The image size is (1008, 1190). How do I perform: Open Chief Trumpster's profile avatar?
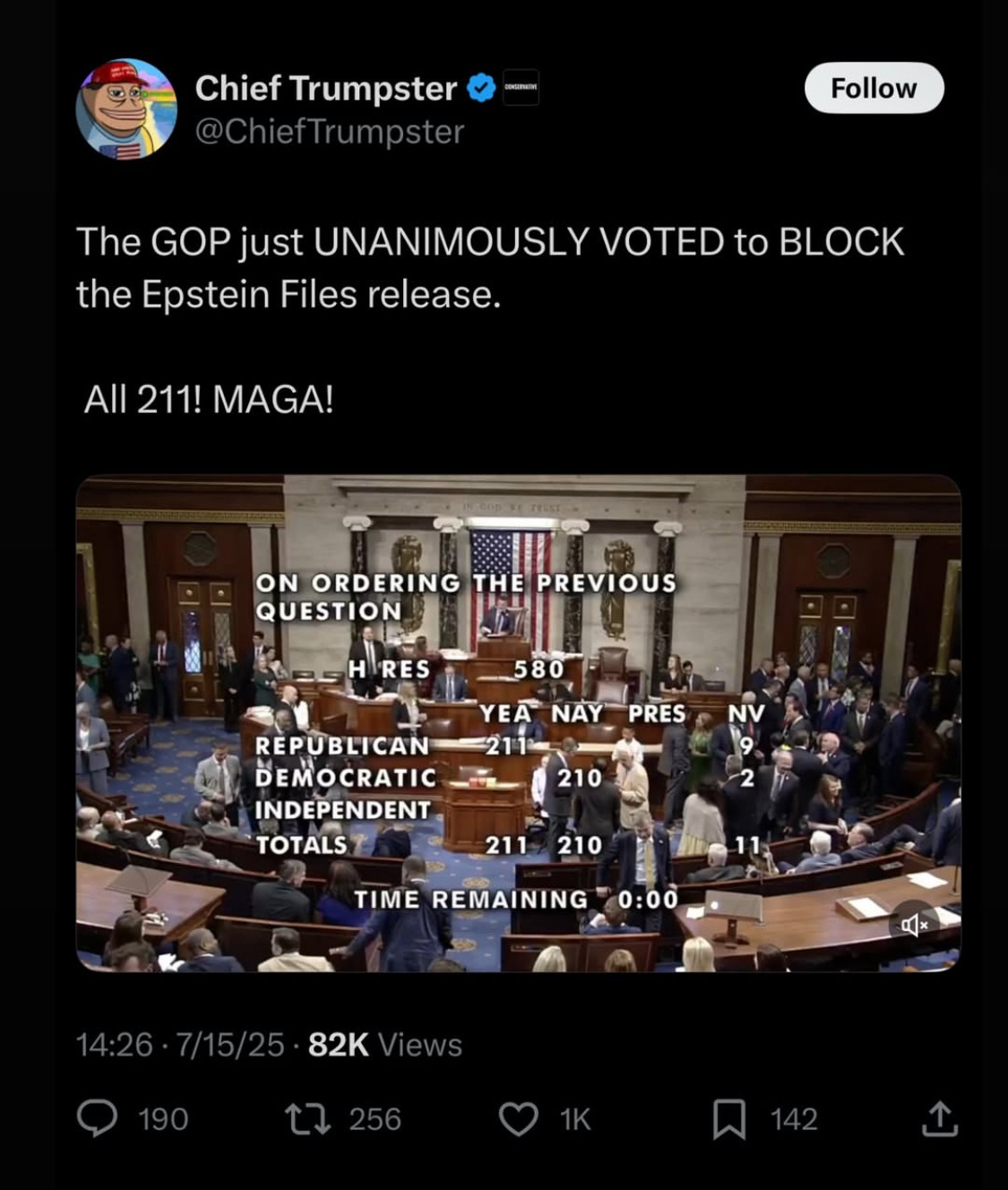[x=126, y=108]
